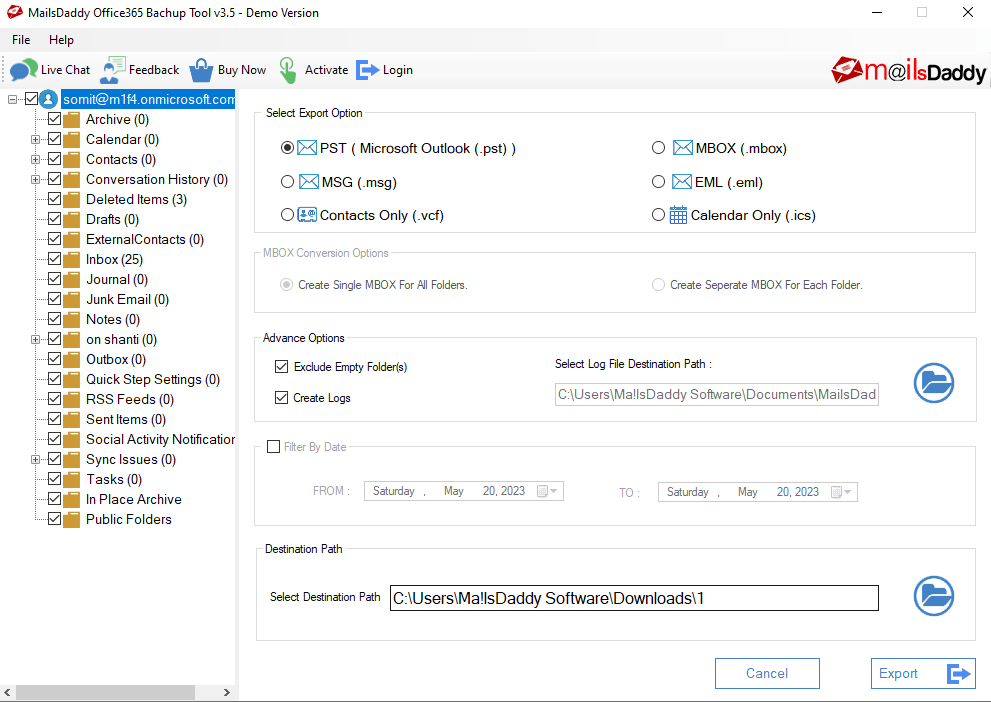Viewport: 991px width, 702px height.
Task: Click the EML envelope icon
Action: (x=681, y=182)
